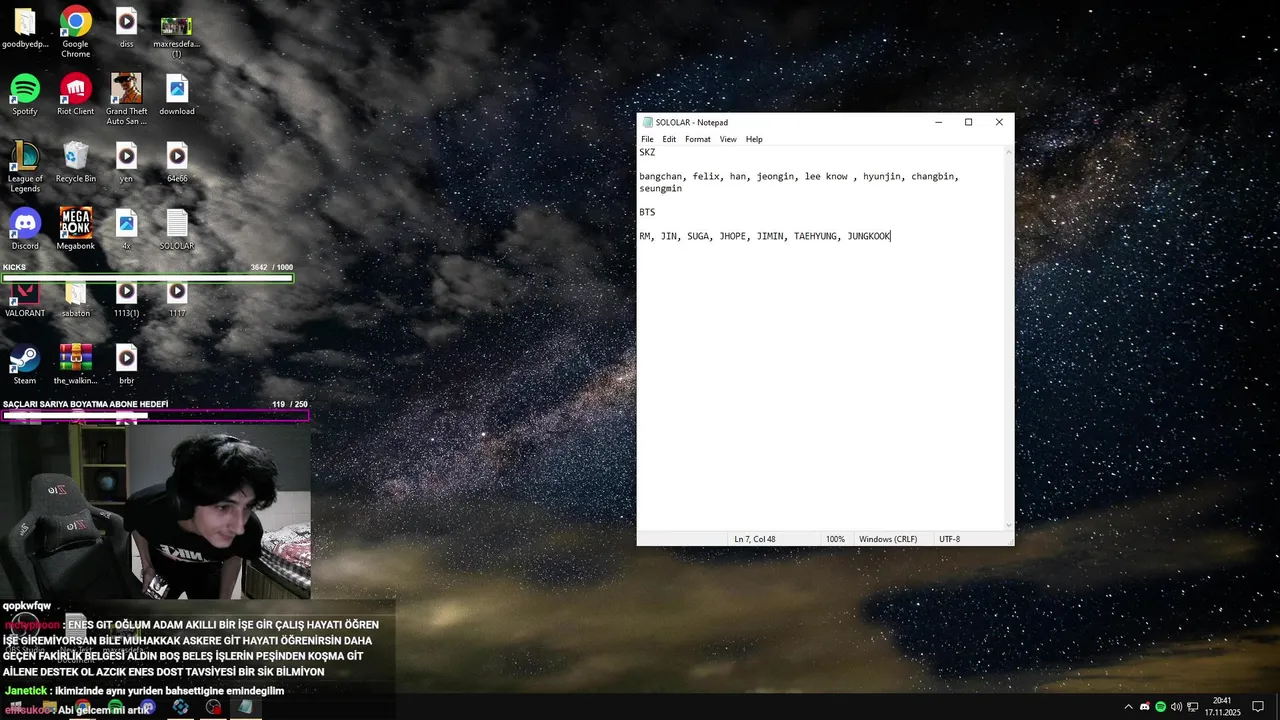The image size is (1280, 720).
Task: Open the Google Chrome desktop shortcut
Action: (x=75, y=31)
